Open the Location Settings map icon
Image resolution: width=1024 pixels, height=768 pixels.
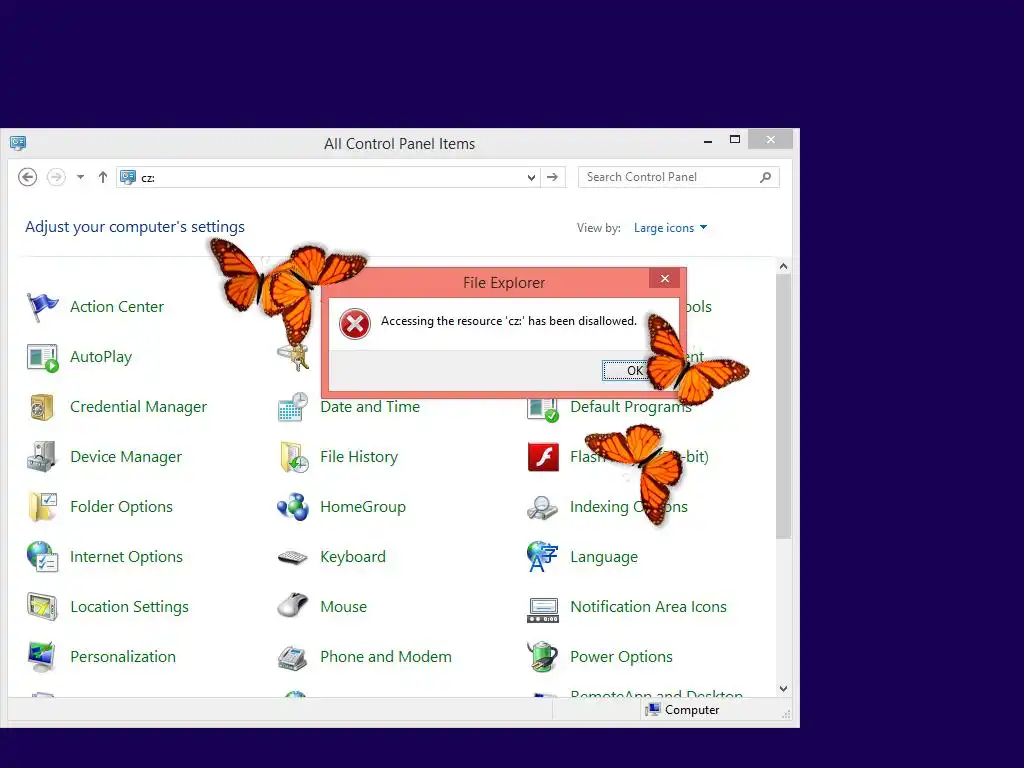[42, 607]
